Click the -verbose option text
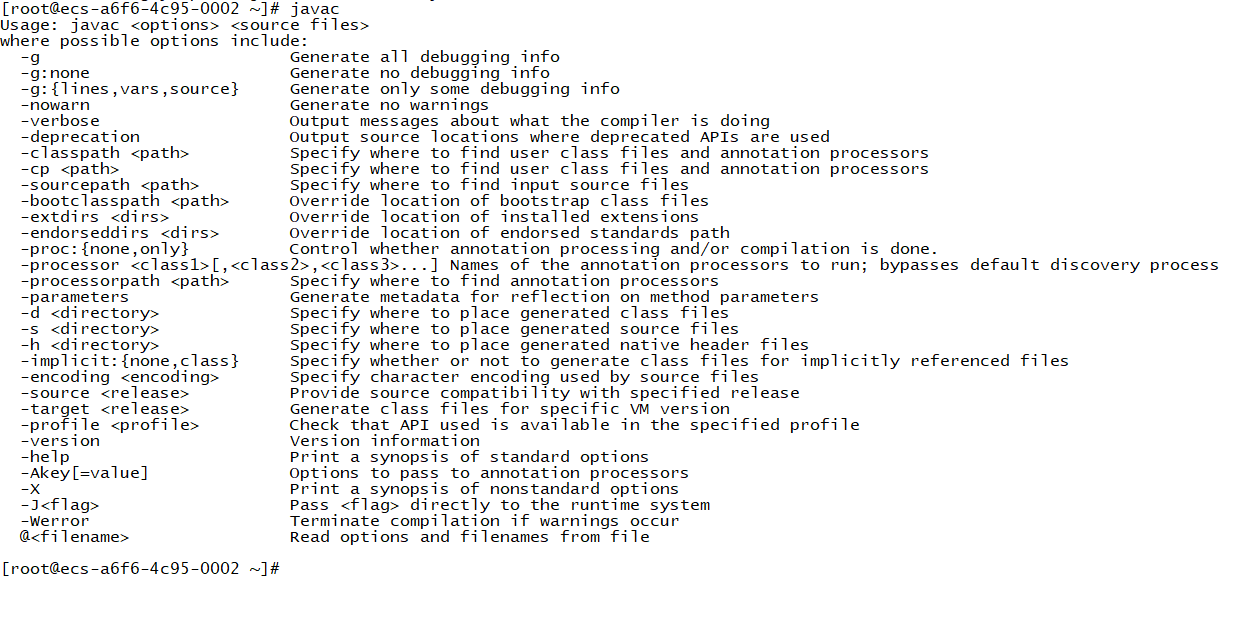This screenshot has height=634, width=1238. pos(59,121)
